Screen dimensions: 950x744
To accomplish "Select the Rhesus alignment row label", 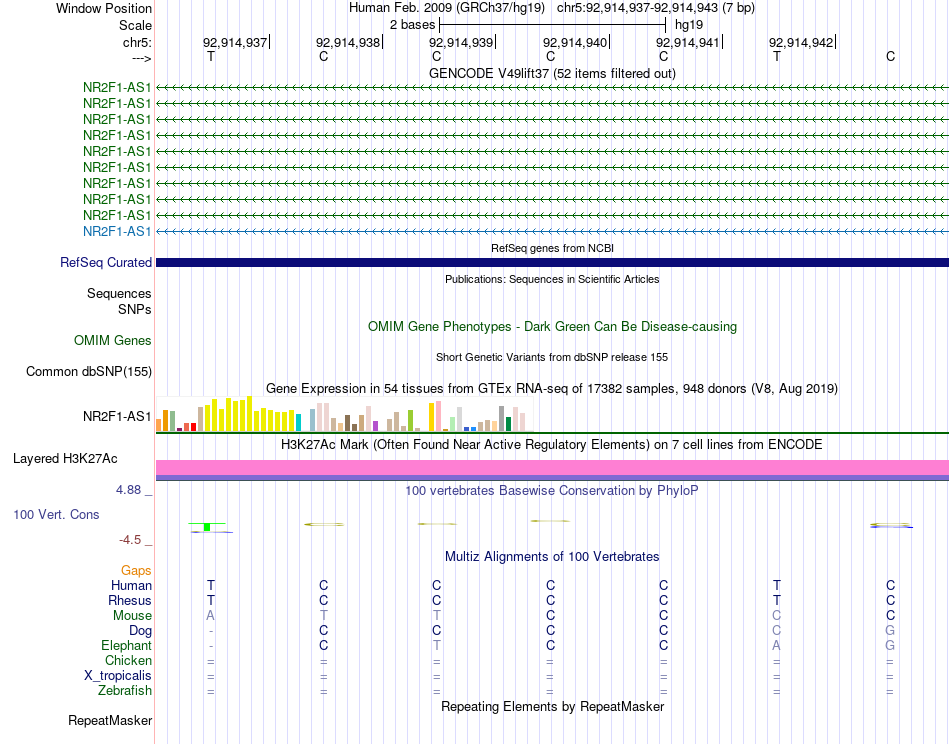I will click(x=130, y=600).
